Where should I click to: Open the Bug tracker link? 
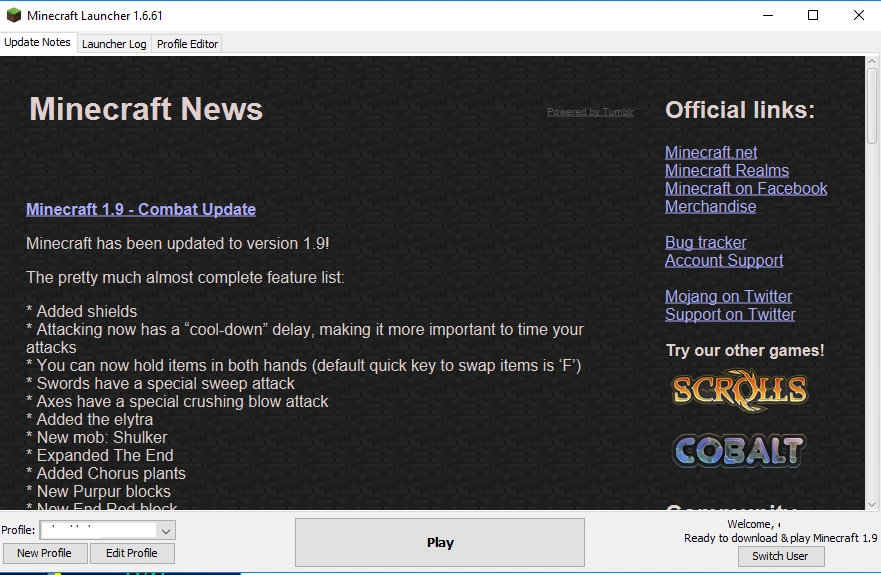[x=706, y=242]
